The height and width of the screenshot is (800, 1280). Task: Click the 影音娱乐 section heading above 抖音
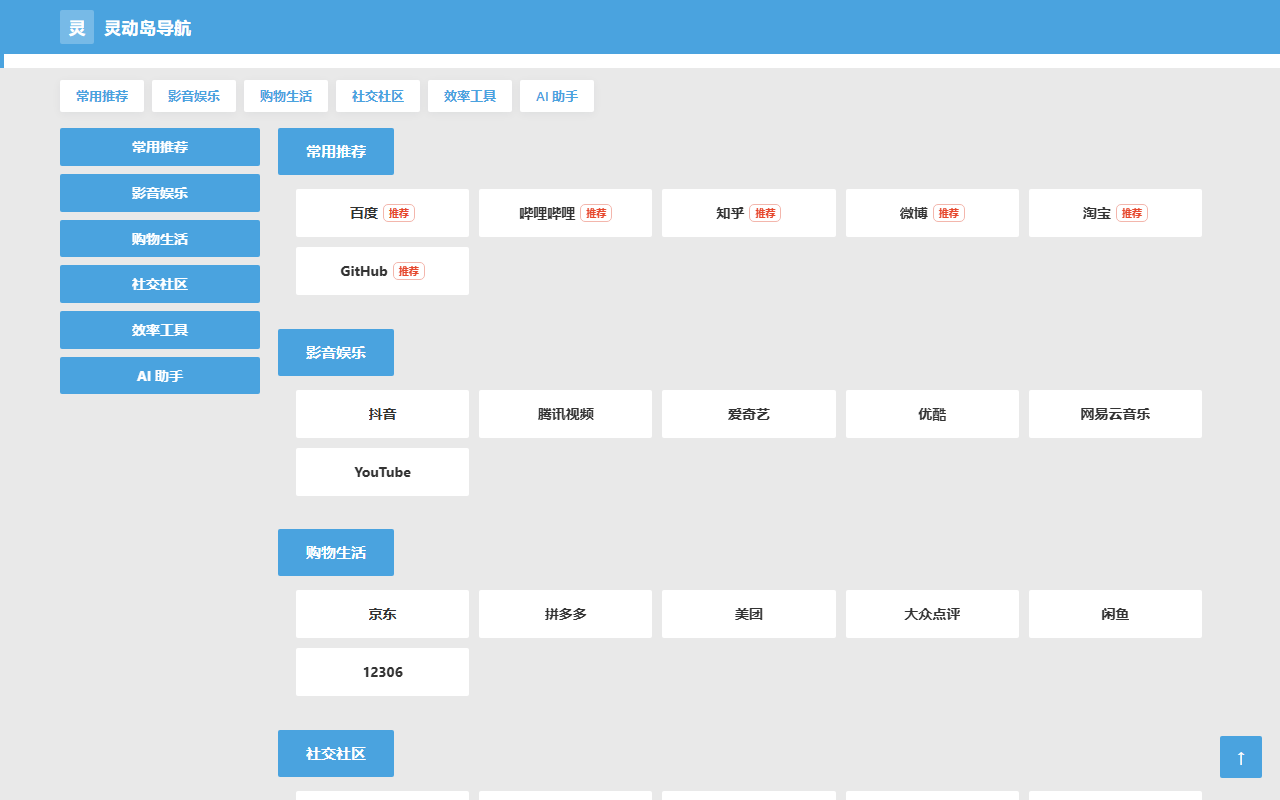point(336,353)
